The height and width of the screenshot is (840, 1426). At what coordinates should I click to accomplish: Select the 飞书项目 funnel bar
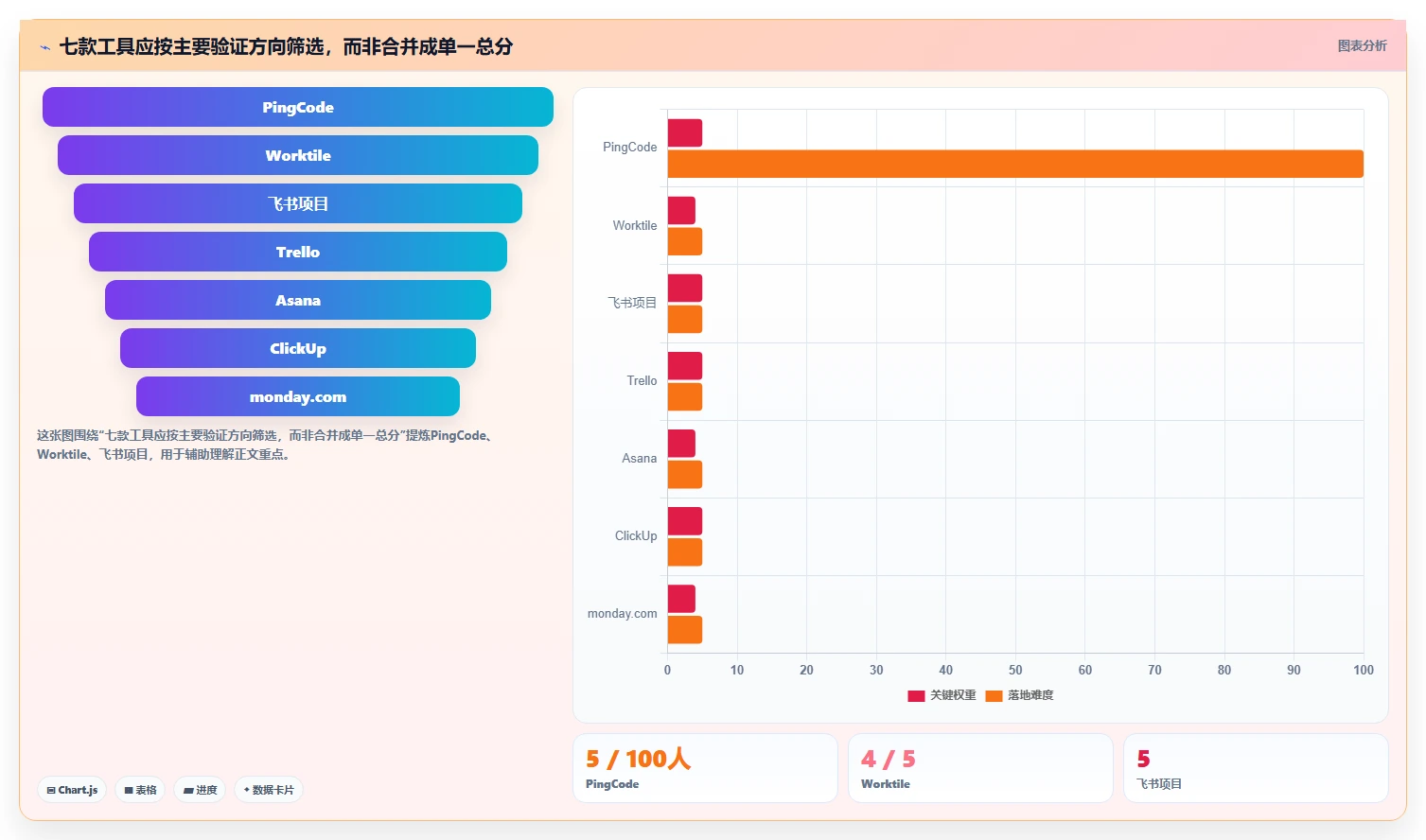(x=298, y=203)
